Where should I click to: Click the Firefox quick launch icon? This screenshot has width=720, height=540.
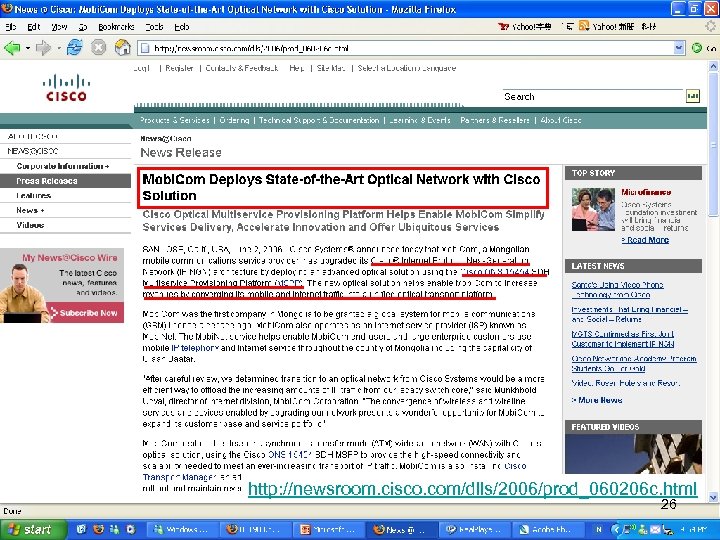(x=98, y=529)
